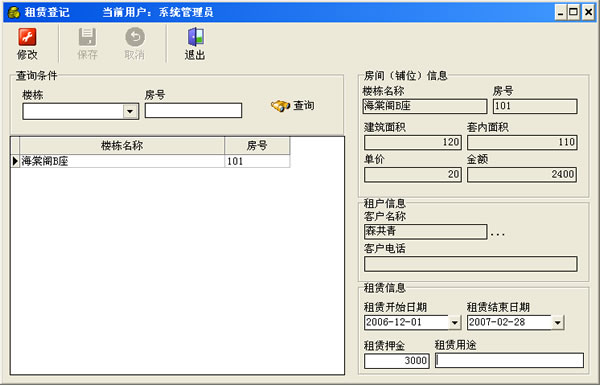Open the 租赁结束日期 date dropdown arrow
This screenshot has width=600, height=386.
(558, 323)
